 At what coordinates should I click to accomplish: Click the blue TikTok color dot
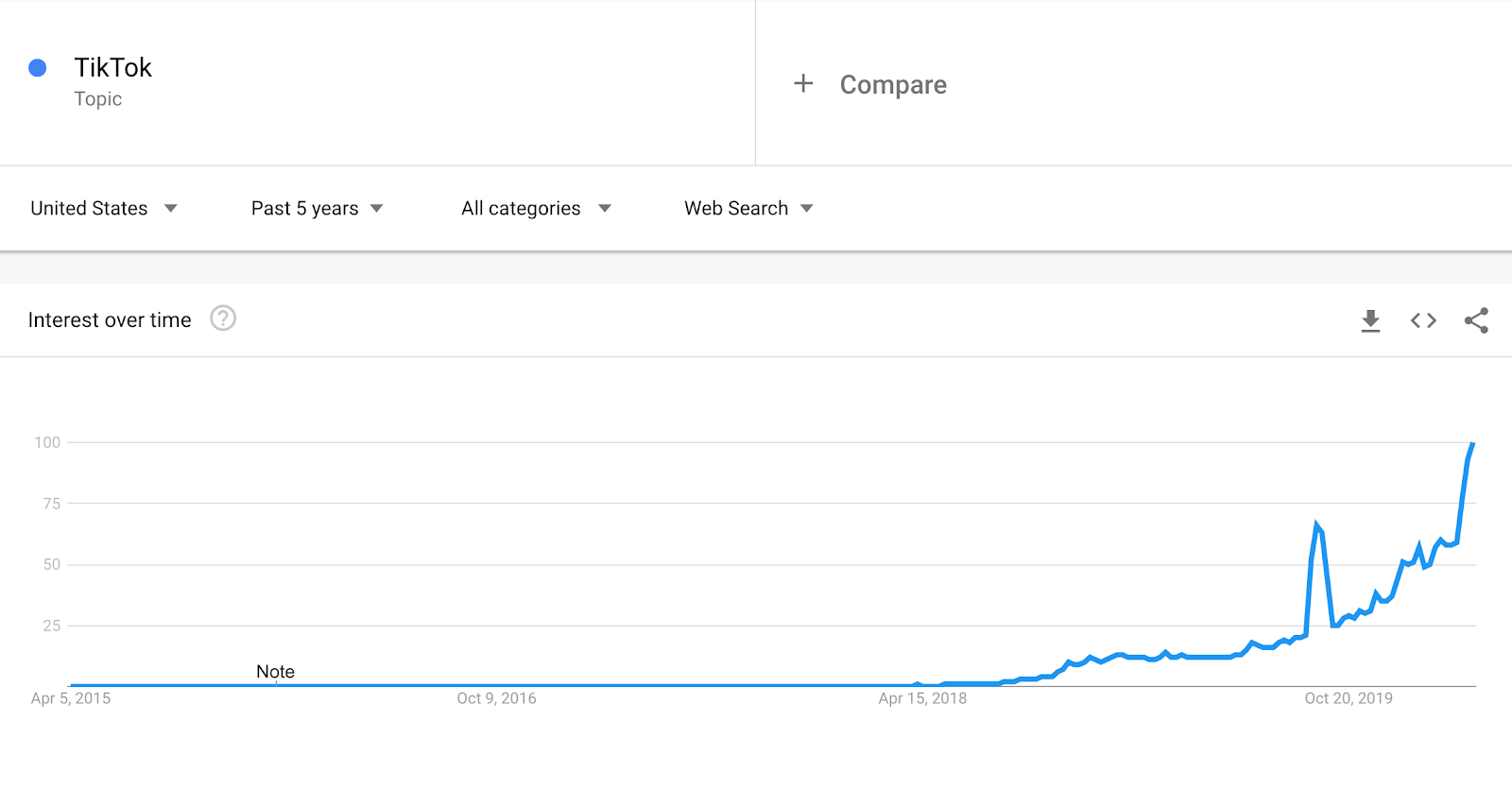[x=38, y=68]
